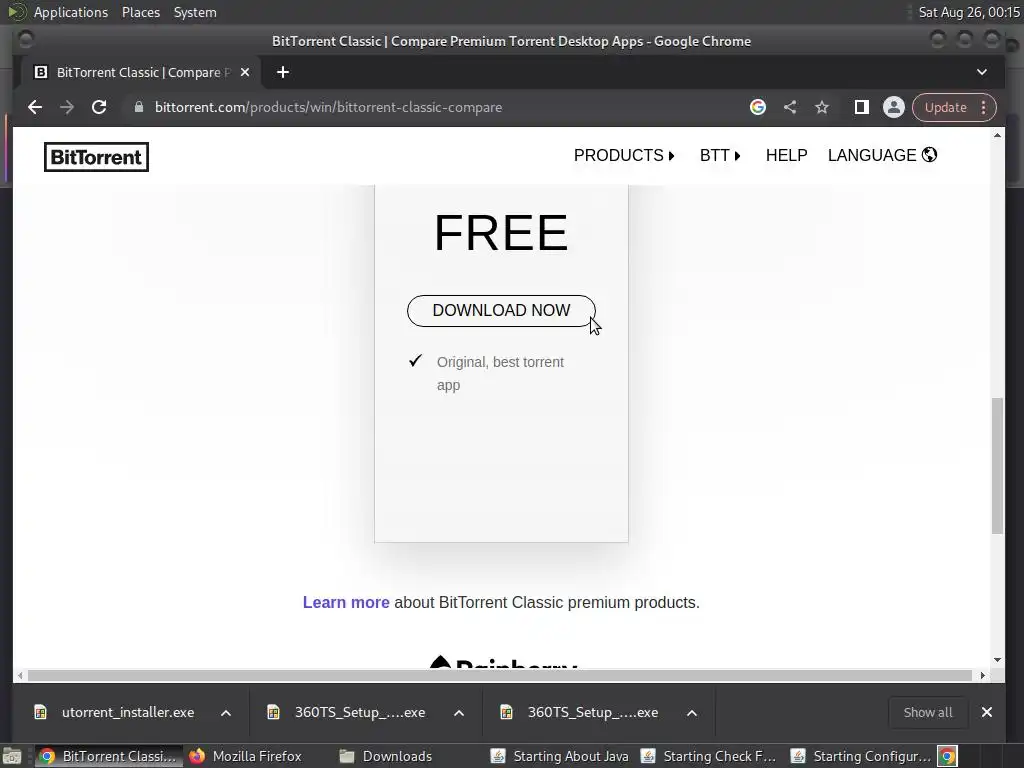This screenshot has height=768, width=1024.
Task: Click the clock showing Sat Aug 26
Action: tap(969, 12)
